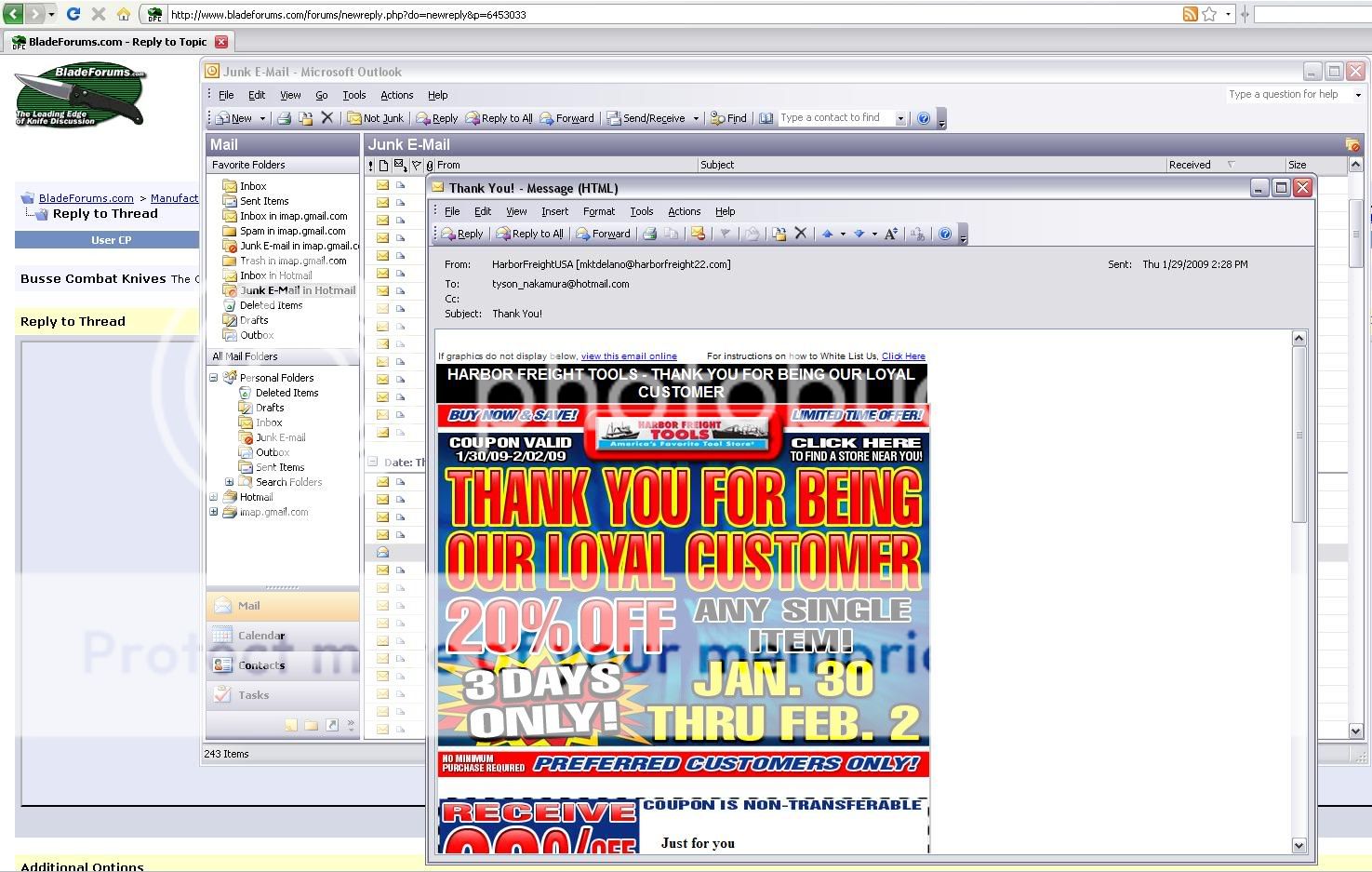Click the Not Junk toolbar button
The height and width of the screenshot is (872, 1372).
tap(376, 118)
